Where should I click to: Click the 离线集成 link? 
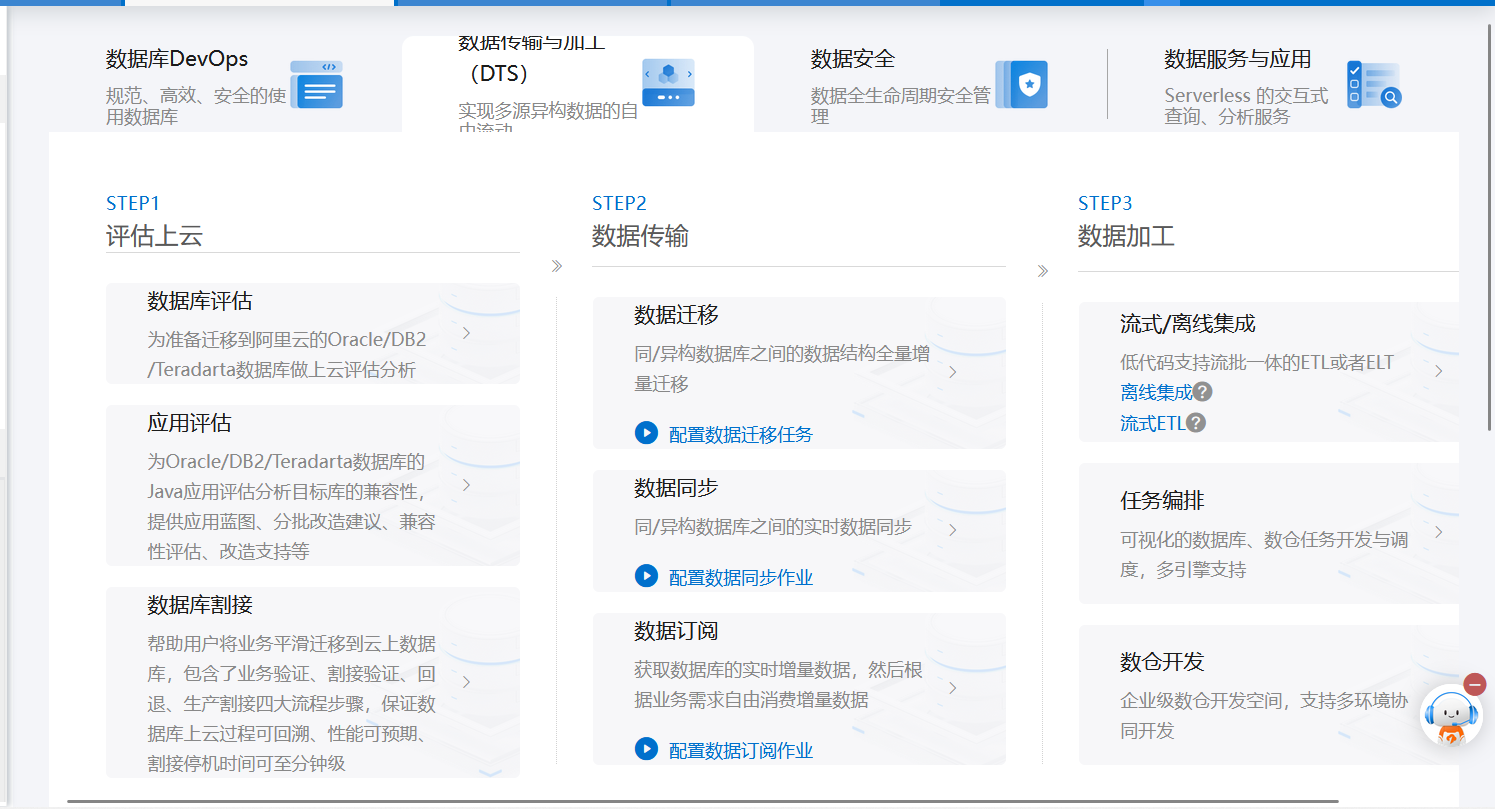click(1156, 392)
